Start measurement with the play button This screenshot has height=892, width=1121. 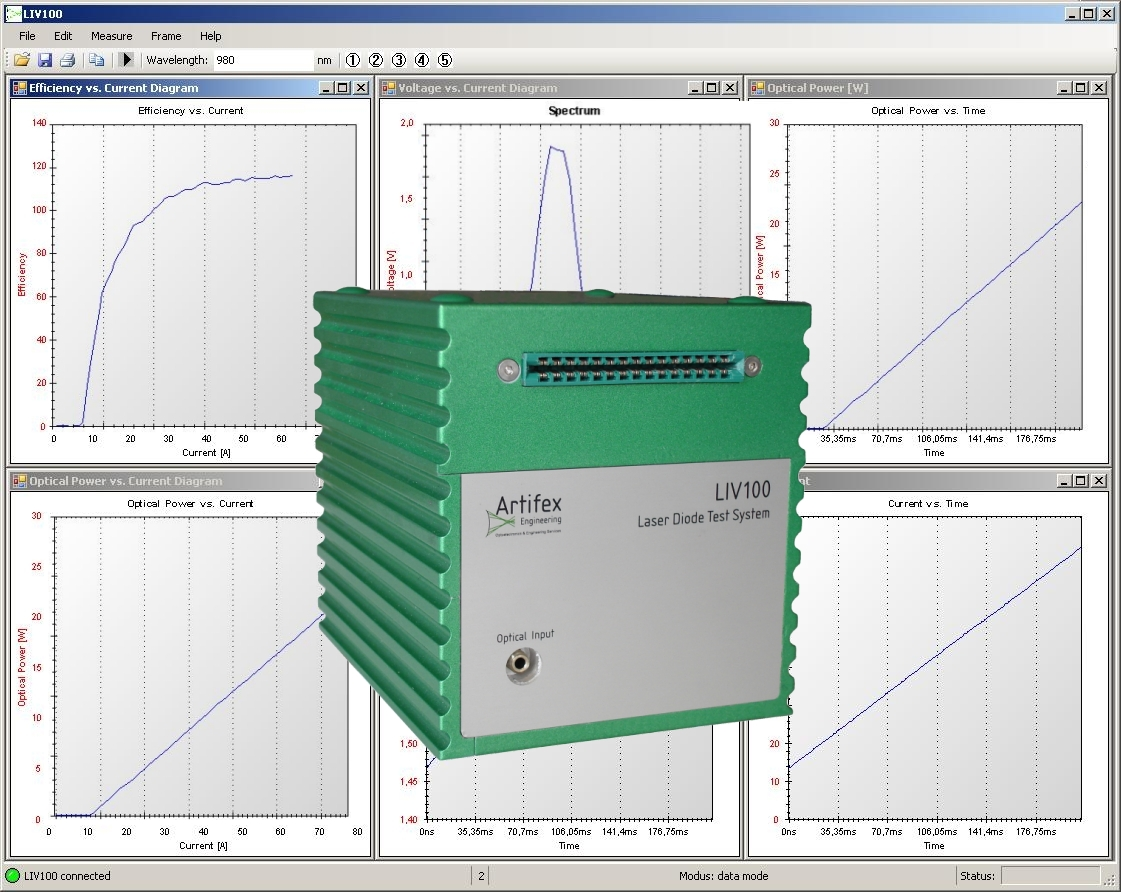127,60
